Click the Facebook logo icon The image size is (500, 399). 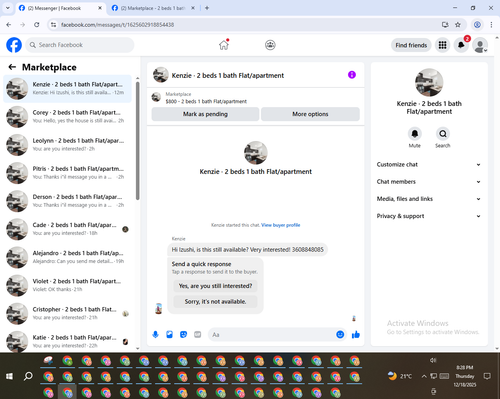(14, 45)
